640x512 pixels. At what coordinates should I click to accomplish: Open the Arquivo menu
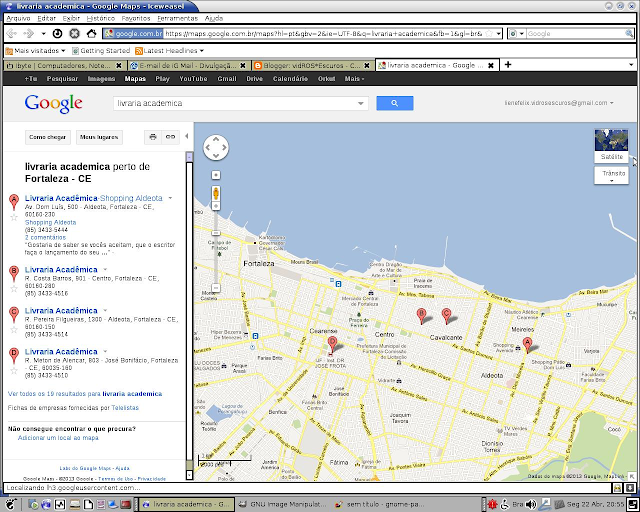pyautogui.click(x=18, y=18)
